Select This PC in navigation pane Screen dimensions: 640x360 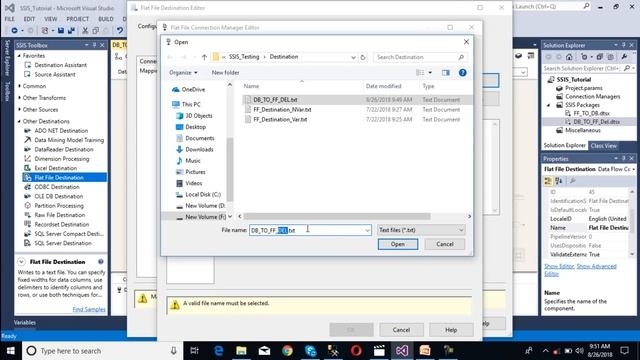pyautogui.click(x=186, y=104)
